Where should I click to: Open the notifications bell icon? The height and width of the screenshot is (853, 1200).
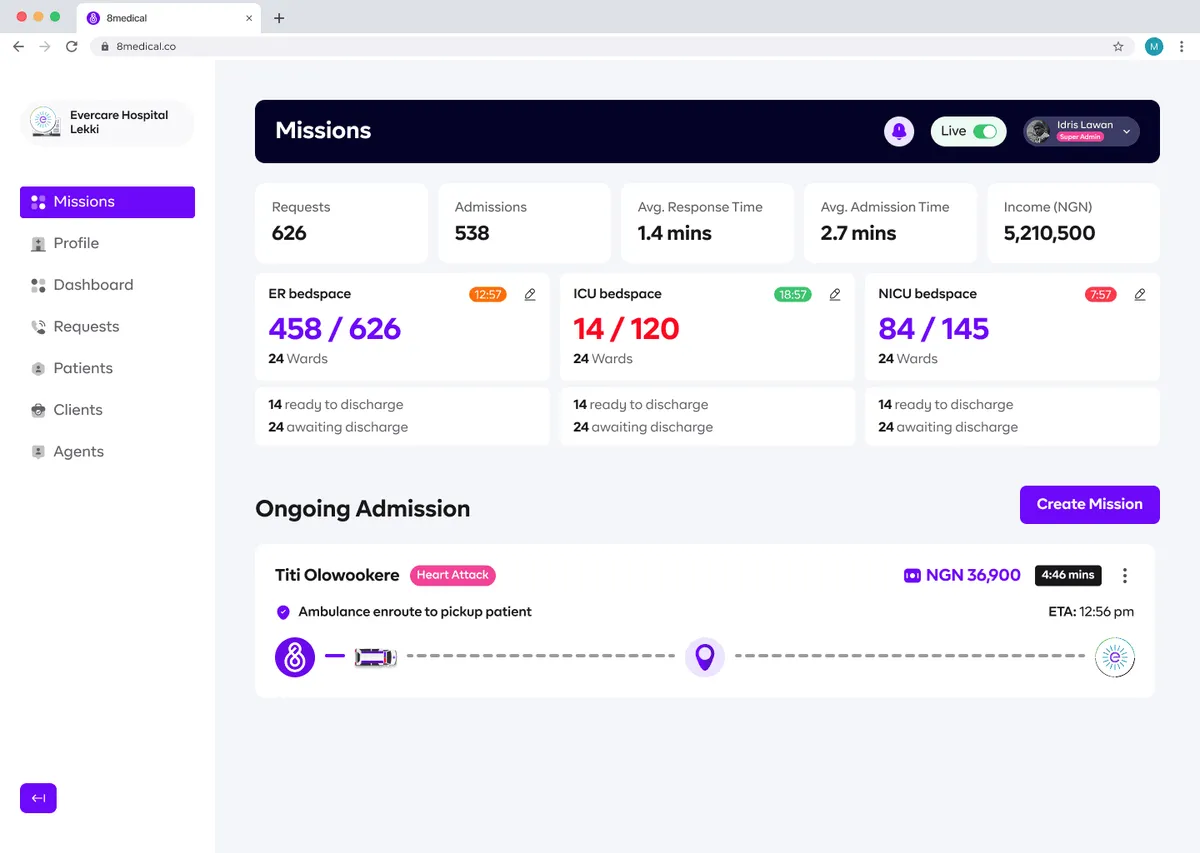(899, 131)
